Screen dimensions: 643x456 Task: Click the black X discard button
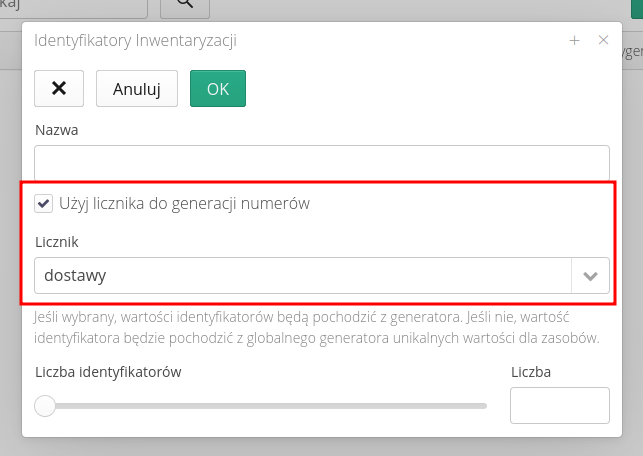pyautogui.click(x=59, y=88)
